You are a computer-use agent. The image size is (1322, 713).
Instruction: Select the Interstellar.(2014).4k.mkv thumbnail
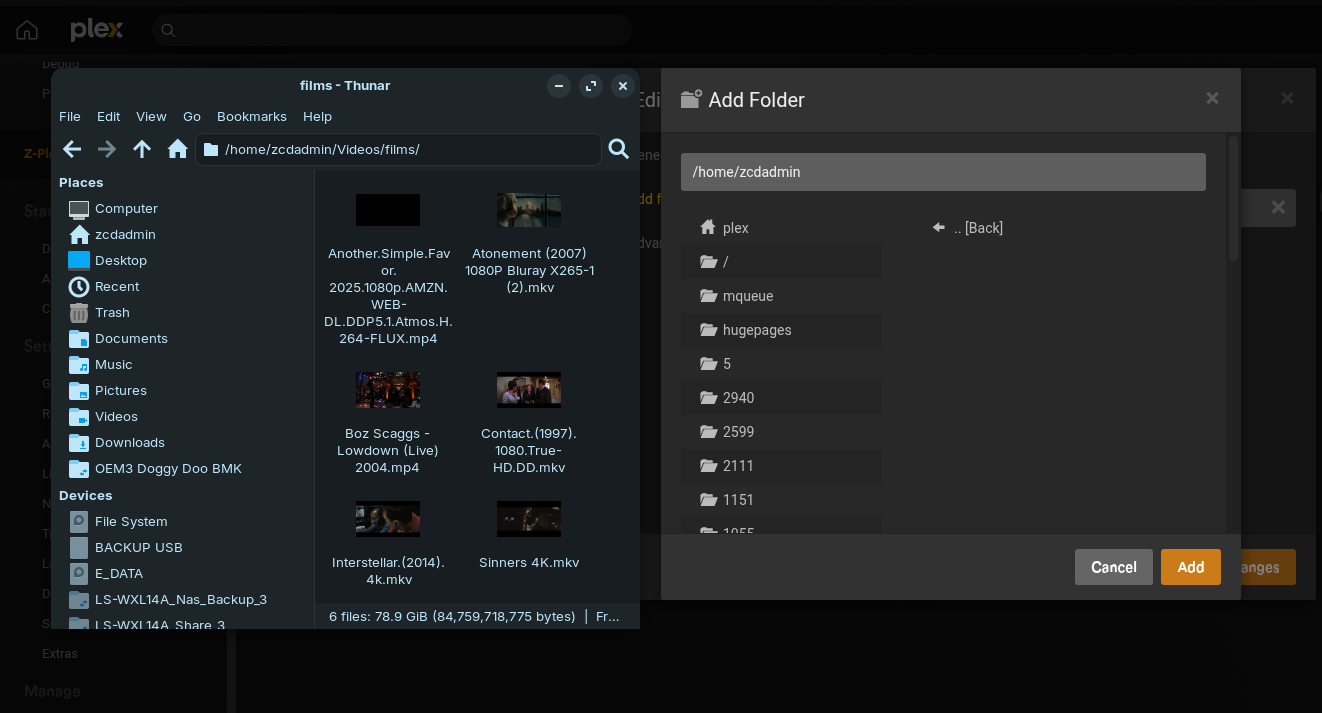(388, 519)
